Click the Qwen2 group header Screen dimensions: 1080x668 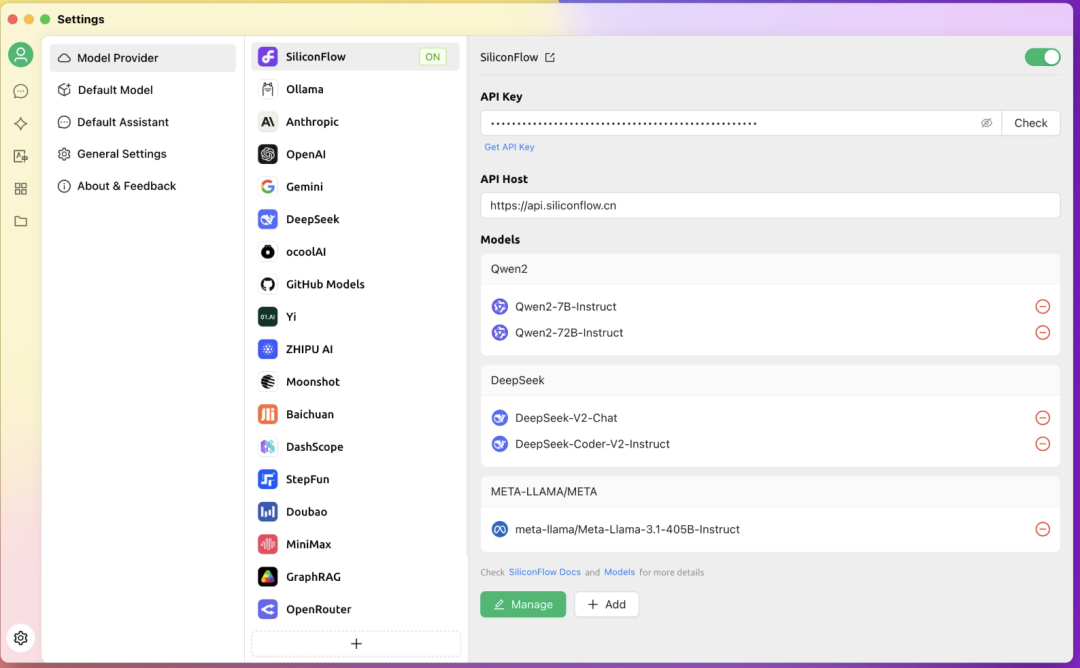tap(770, 269)
